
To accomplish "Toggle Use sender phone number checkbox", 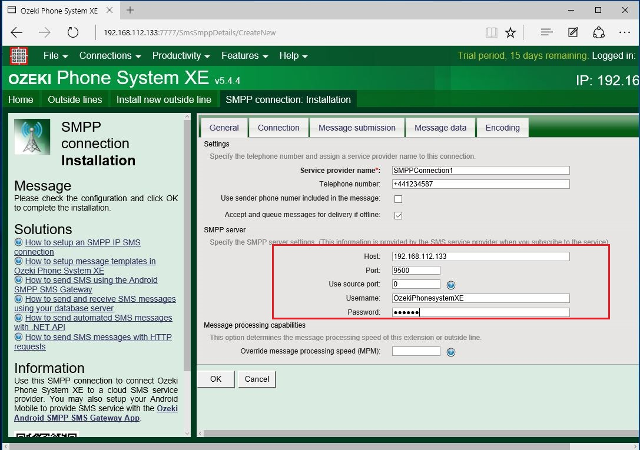I will coord(398,199).
